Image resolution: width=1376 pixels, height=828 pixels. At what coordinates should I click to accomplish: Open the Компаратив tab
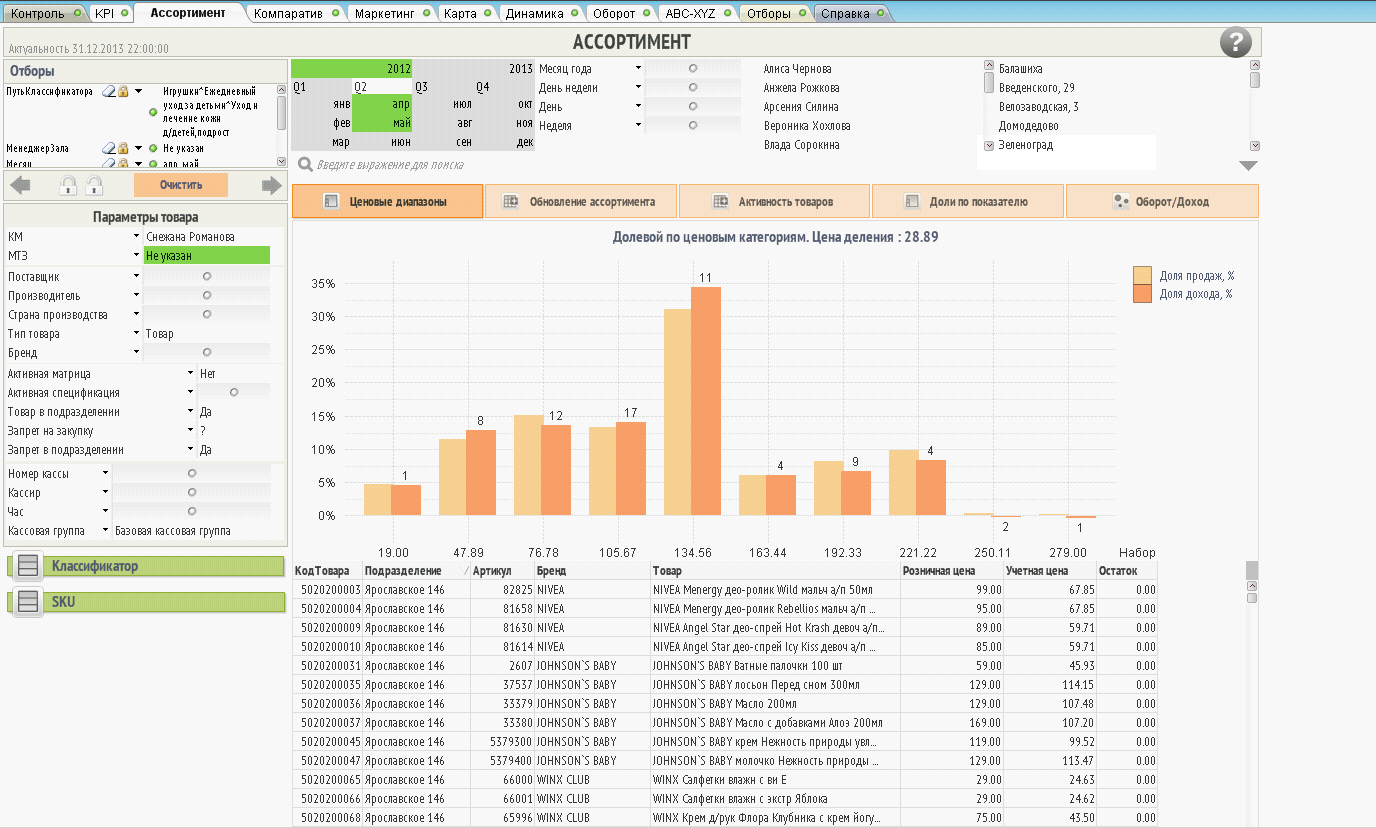click(294, 14)
